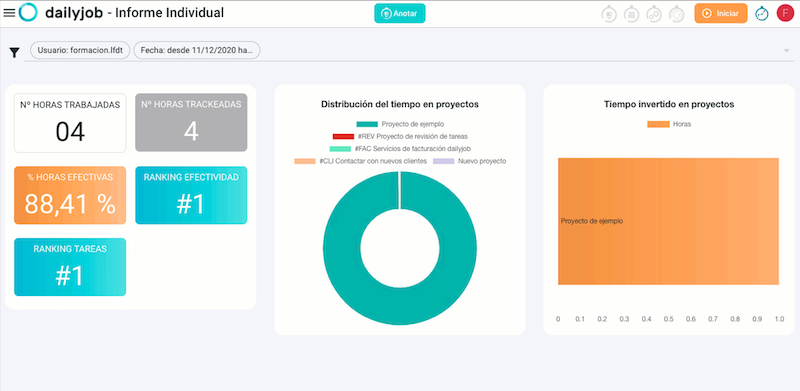800x391 pixels.
Task: Select the Fecha: desde 11/12/2020 filter chip
Action: (197, 51)
